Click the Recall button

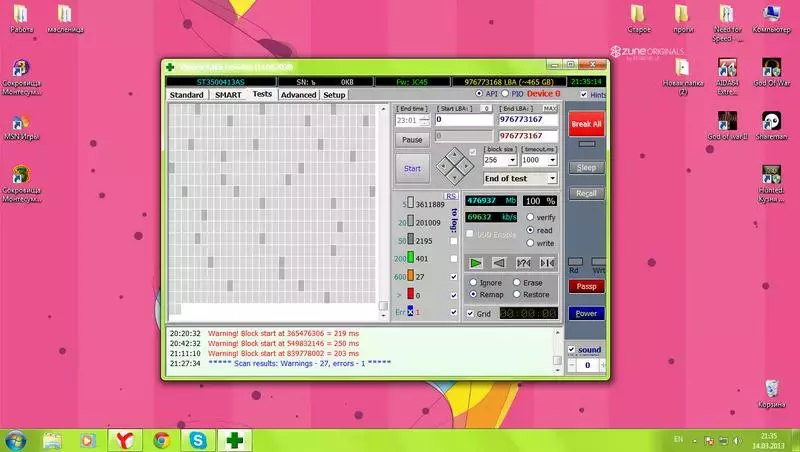[586, 193]
